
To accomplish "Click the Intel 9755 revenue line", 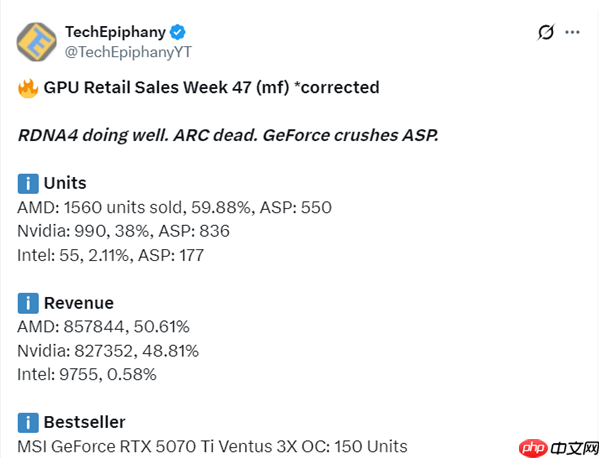I will (x=87, y=375).
